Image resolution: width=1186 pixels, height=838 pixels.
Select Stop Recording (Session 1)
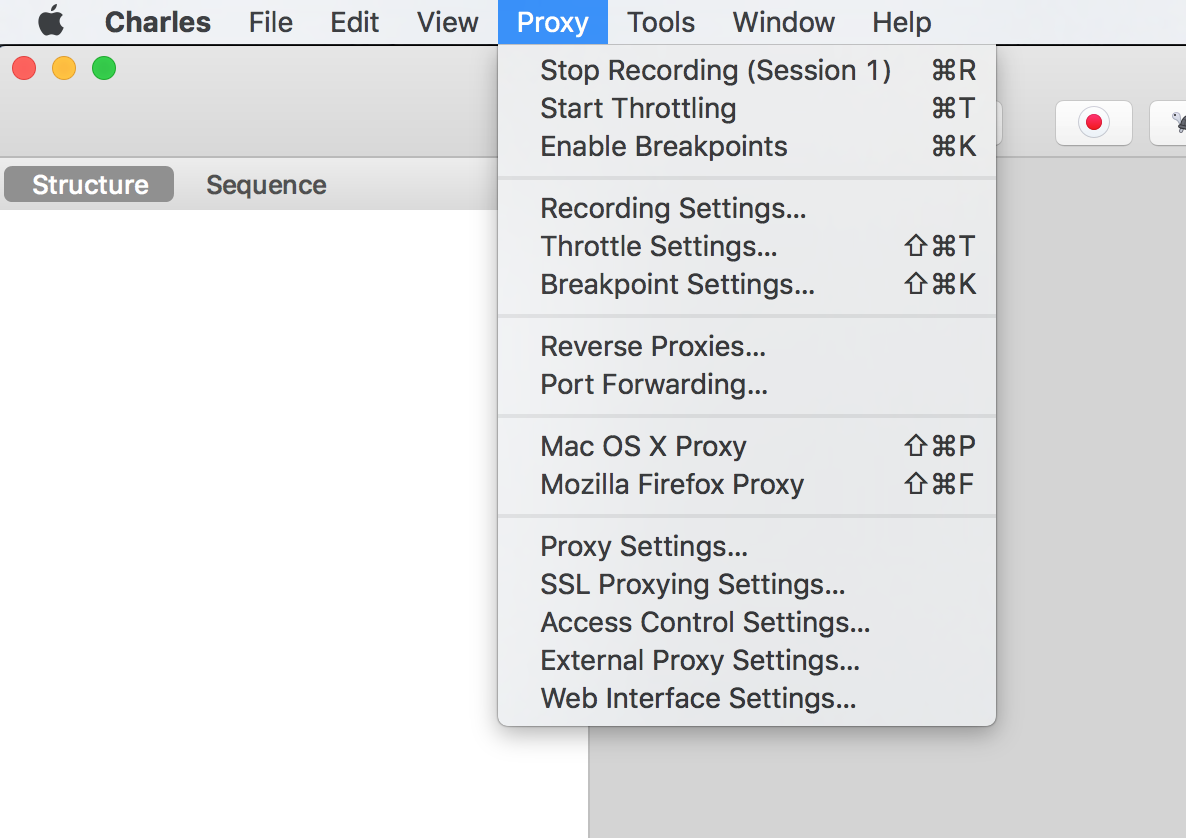747,70
